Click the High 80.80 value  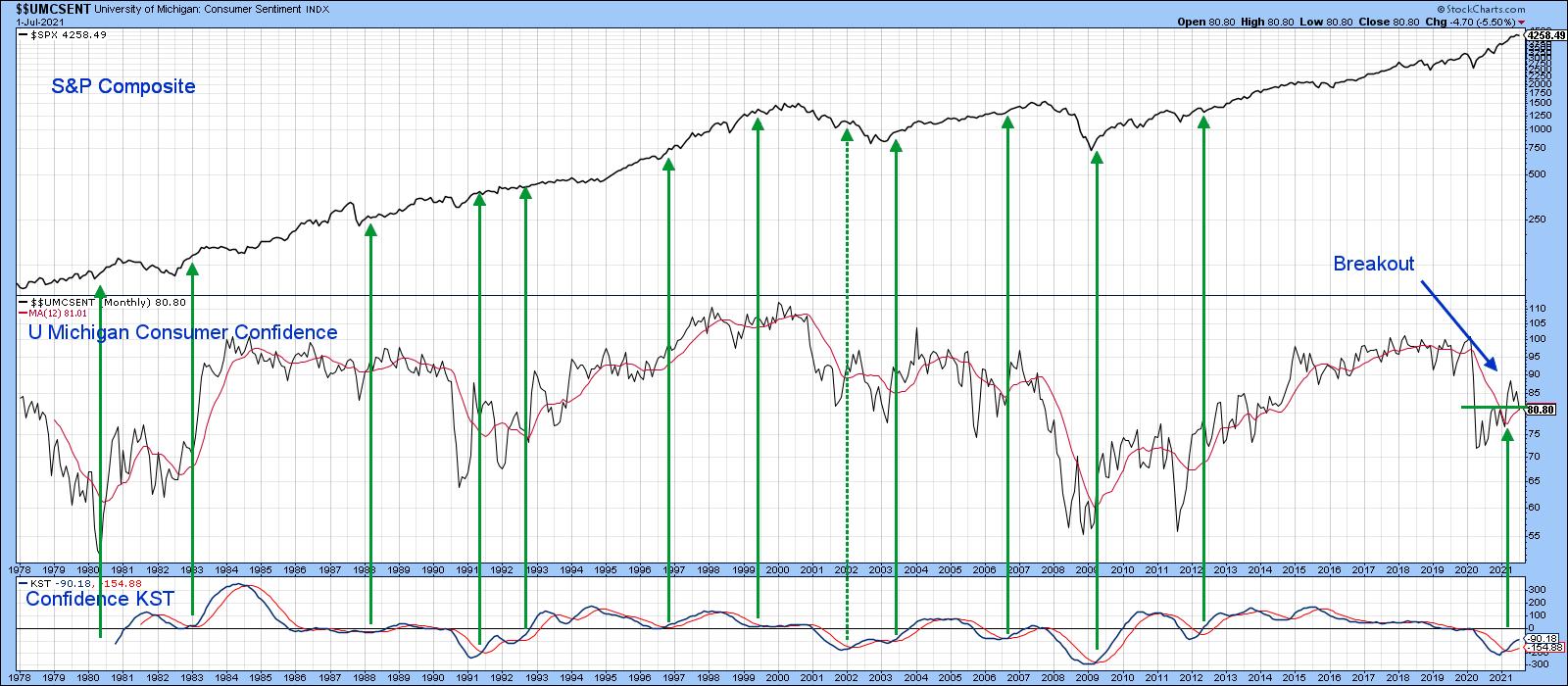[x=1266, y=22]
